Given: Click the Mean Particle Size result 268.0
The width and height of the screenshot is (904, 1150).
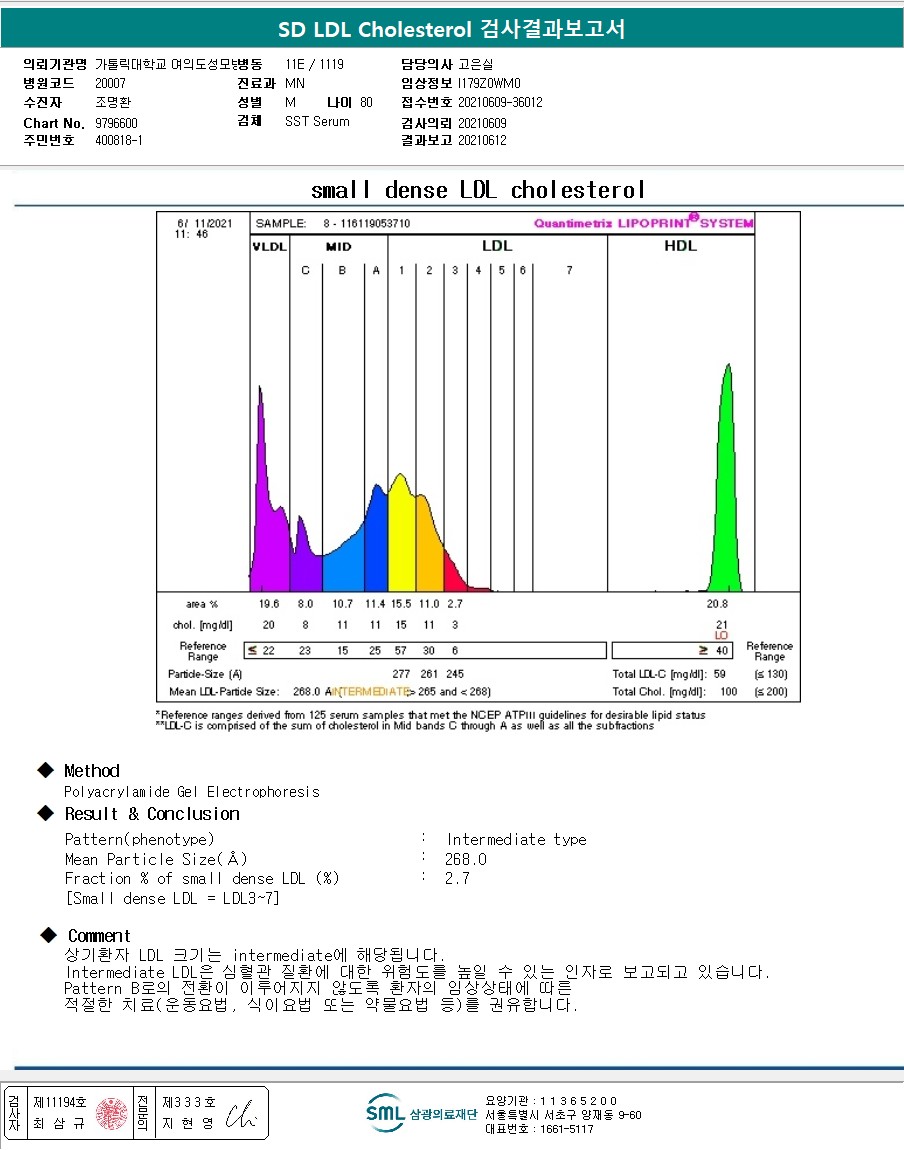Looking at the screenshot, I should [x=466, y=859].
